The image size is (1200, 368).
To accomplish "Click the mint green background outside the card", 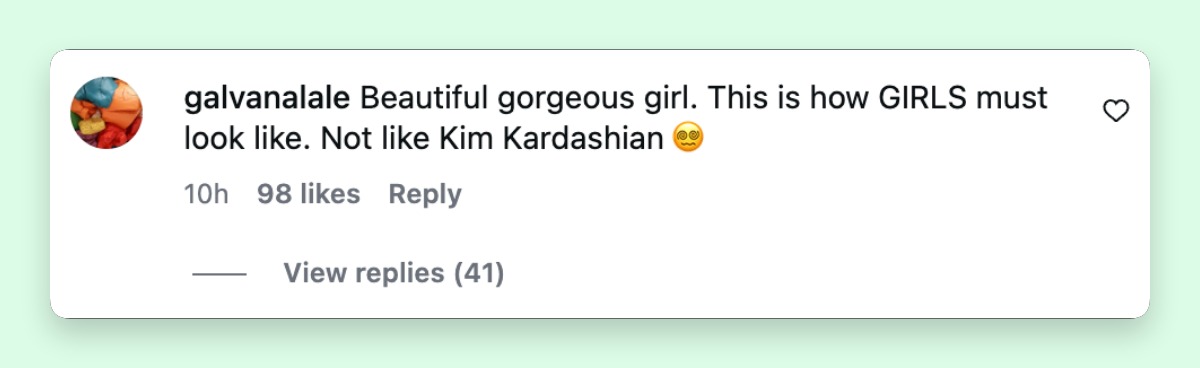I will point(600,24).
